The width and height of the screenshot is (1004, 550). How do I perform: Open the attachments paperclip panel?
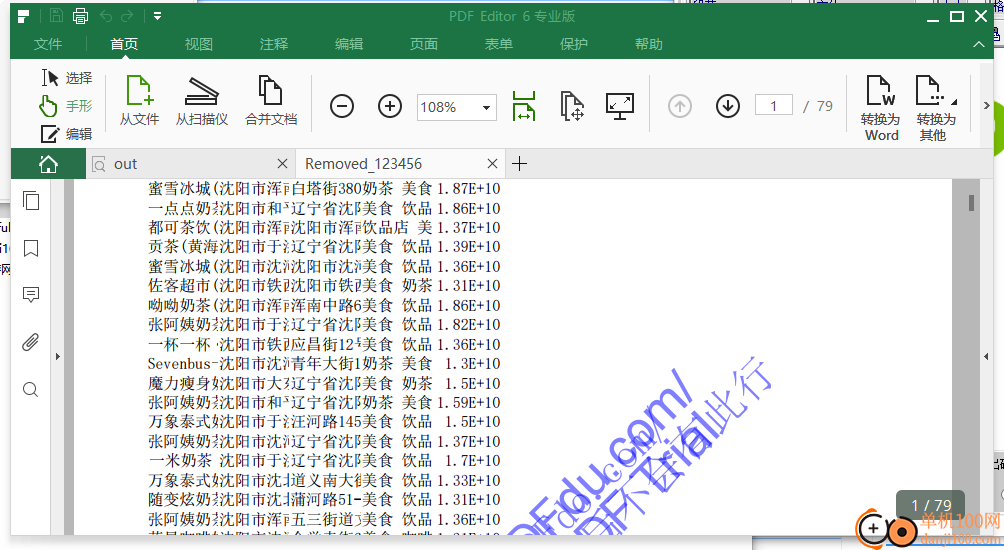pyautogui.click(x=31, y=343)
